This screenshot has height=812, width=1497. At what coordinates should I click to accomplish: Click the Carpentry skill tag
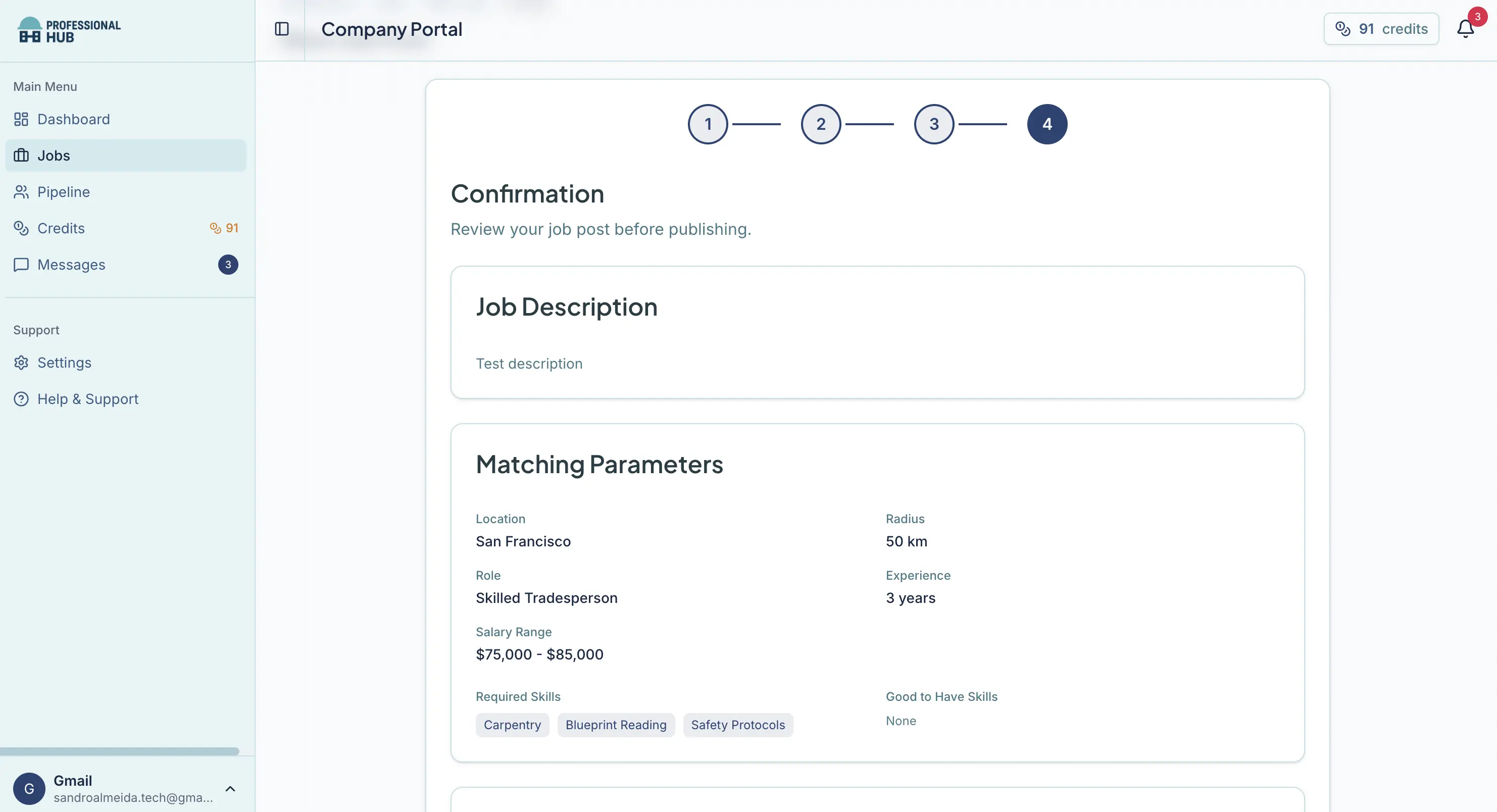pos(512,725)
